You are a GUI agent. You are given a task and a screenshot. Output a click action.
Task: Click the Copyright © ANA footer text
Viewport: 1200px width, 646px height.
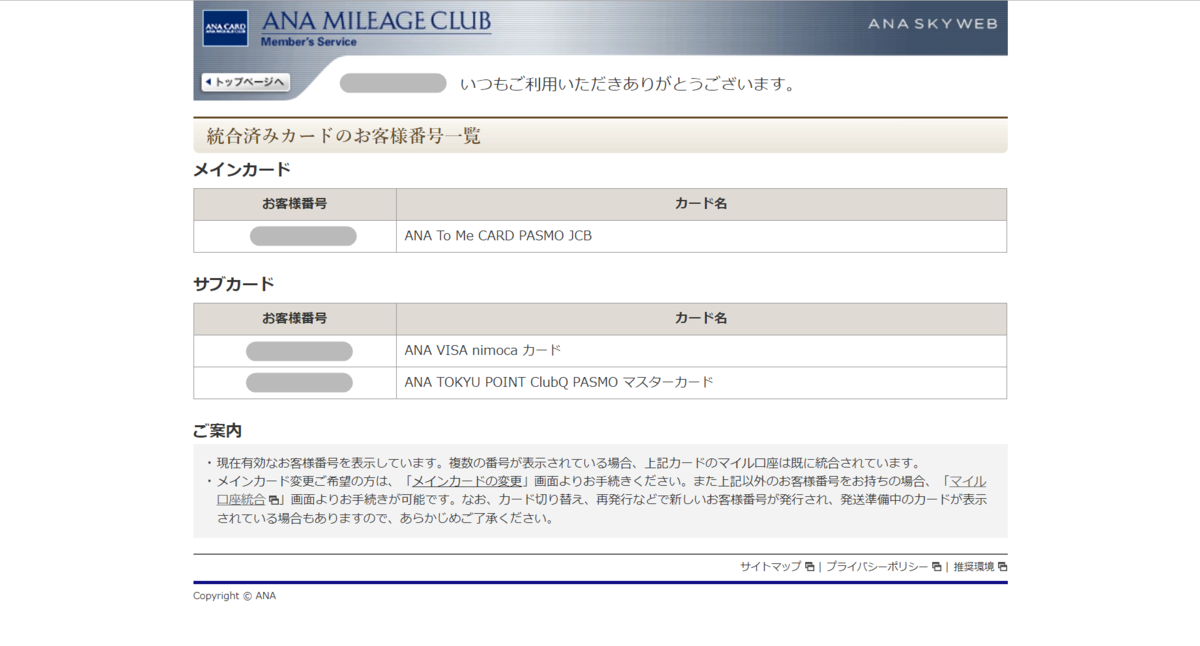pyautogui.click(x=234, y=596)
